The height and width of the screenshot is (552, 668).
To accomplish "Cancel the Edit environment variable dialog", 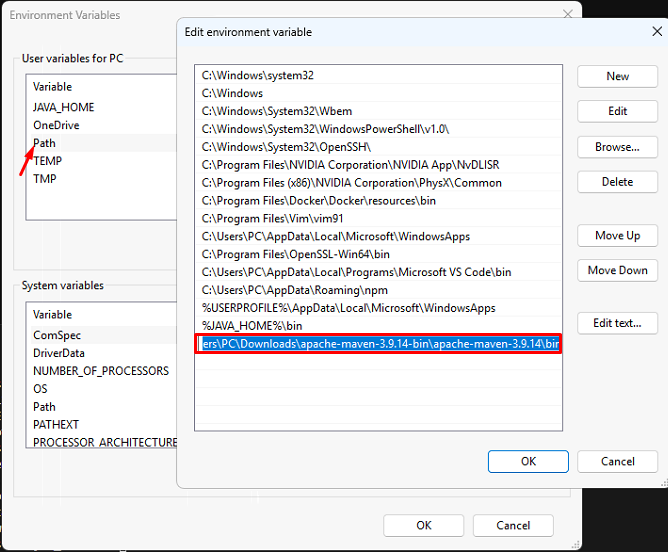I will pos(617,461).
